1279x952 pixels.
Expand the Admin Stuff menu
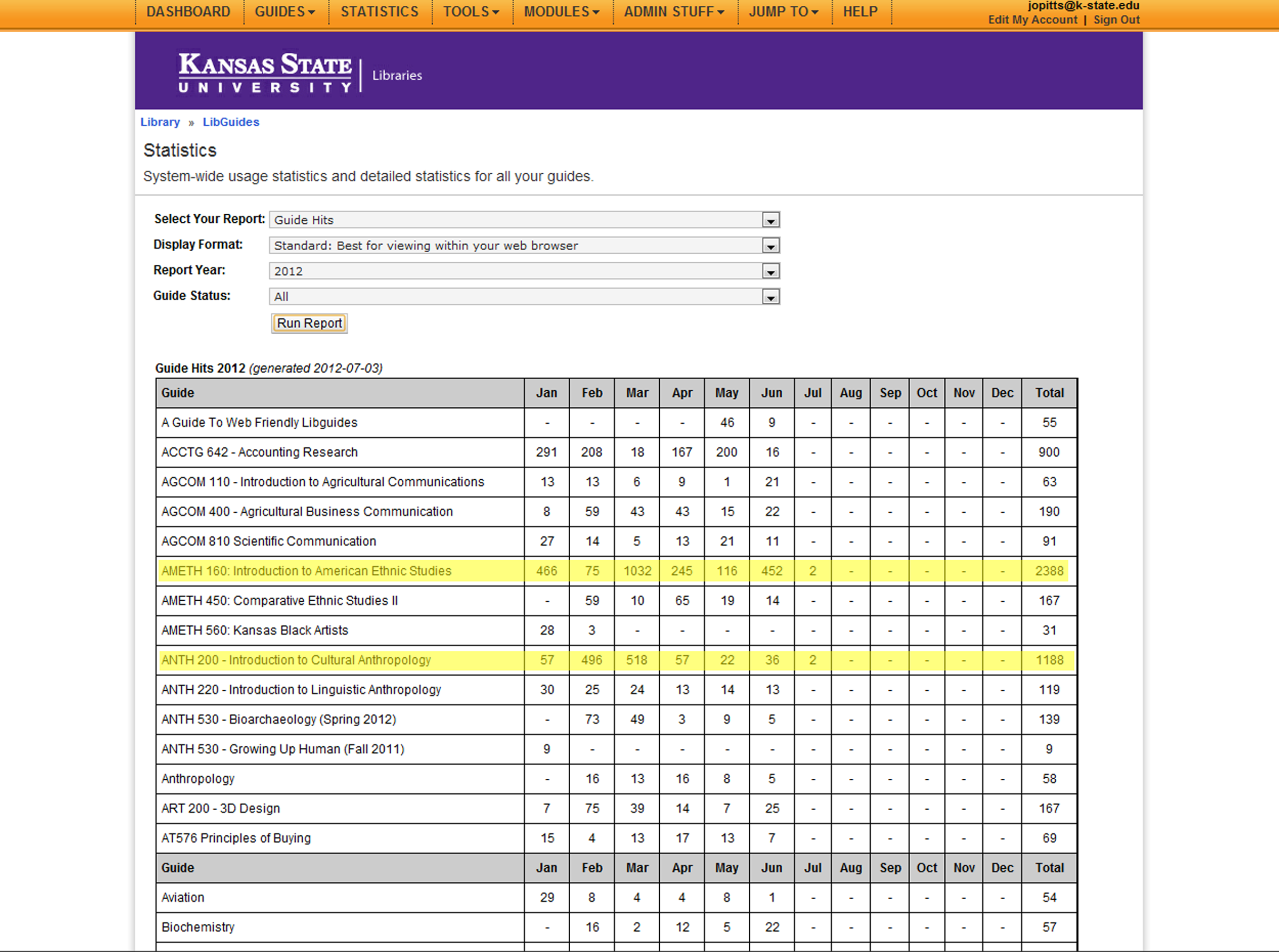[674, 12]
